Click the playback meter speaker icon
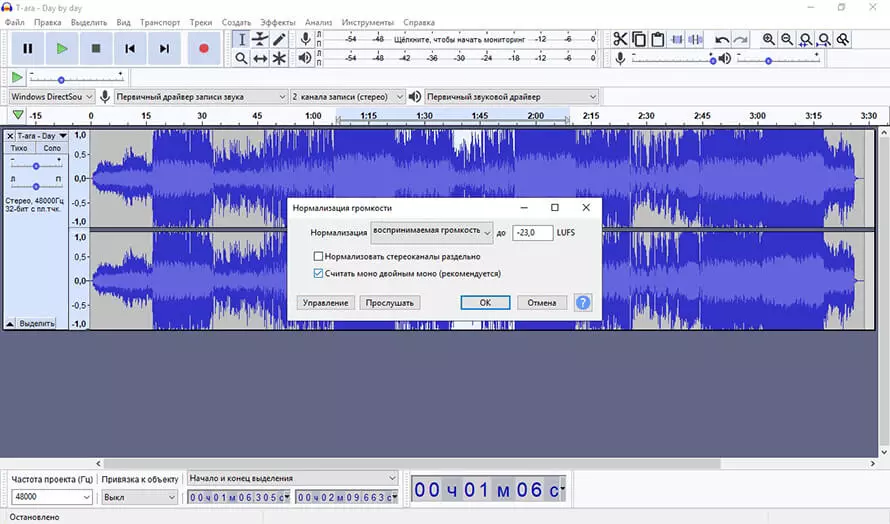Image resolution: width=890 pixels, height=524 pixels. pos(305,58)
